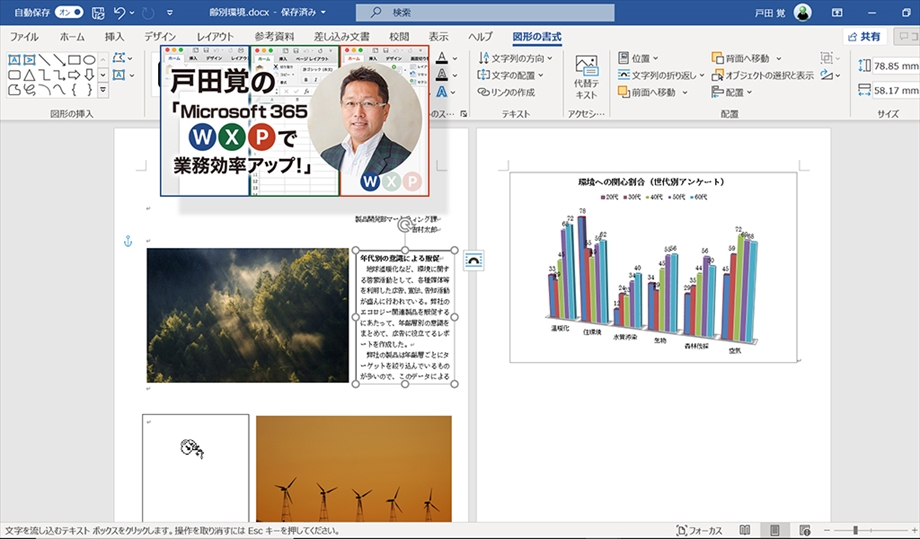Show the next row of the shapes gallery

(103, 75)
